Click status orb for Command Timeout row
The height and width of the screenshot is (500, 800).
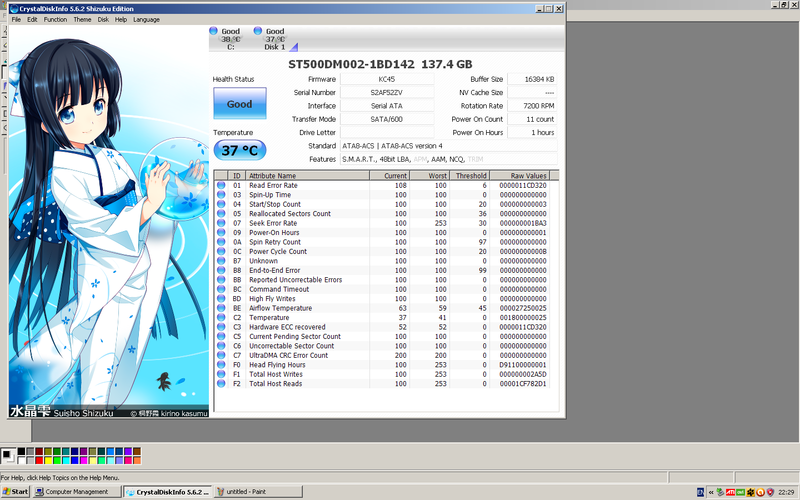[221, 289]
